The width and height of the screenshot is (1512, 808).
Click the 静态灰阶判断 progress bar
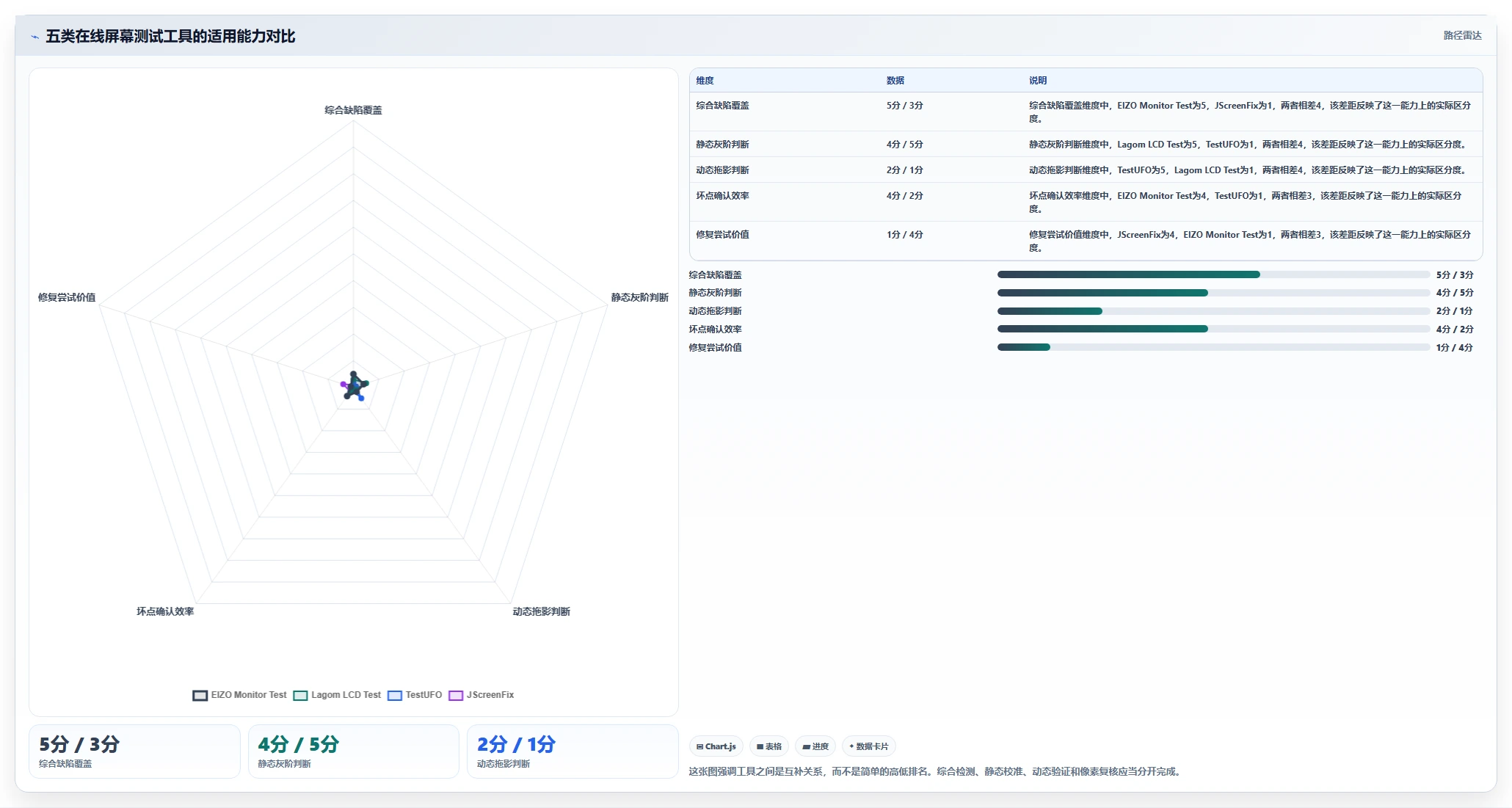[1213, 293]
